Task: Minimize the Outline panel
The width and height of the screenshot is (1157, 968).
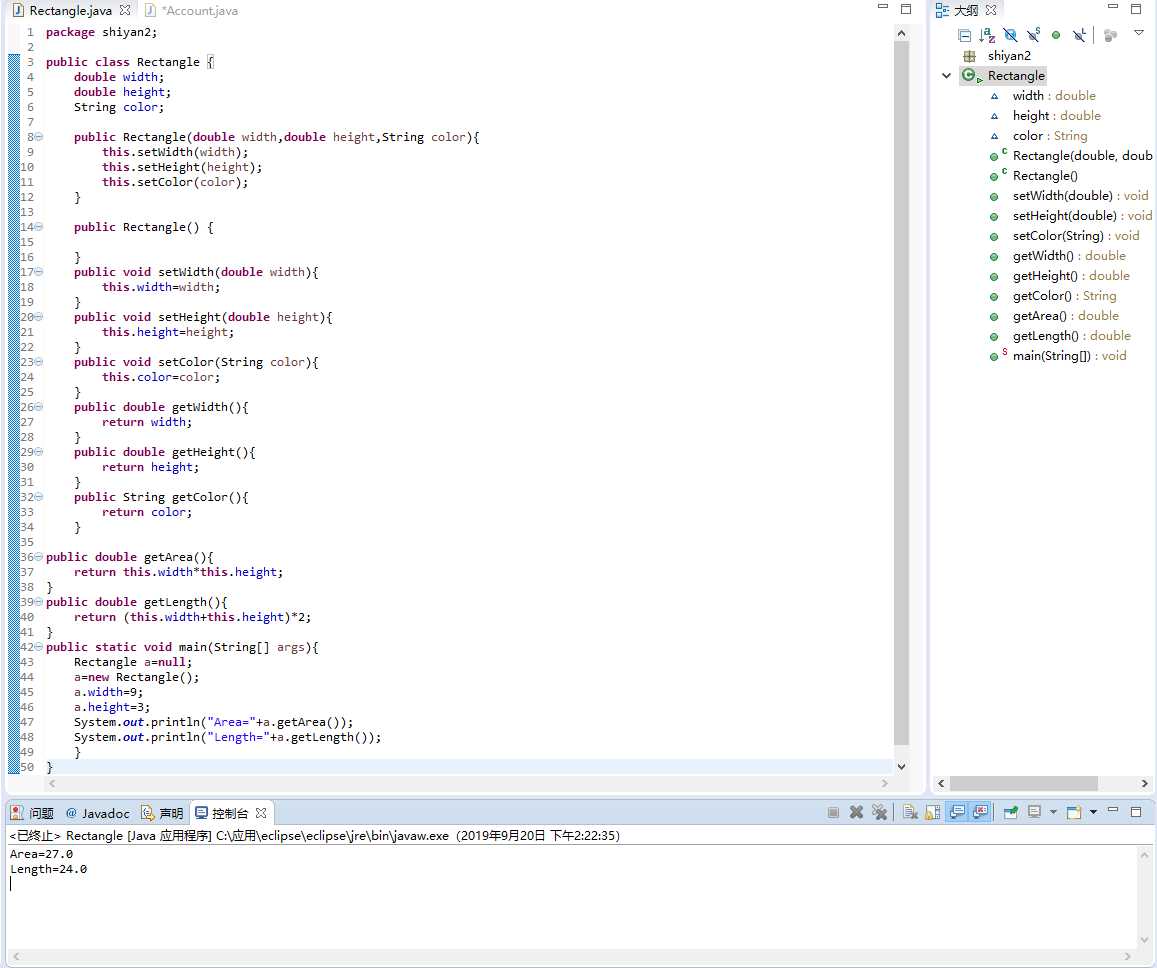Action: 1113,8
